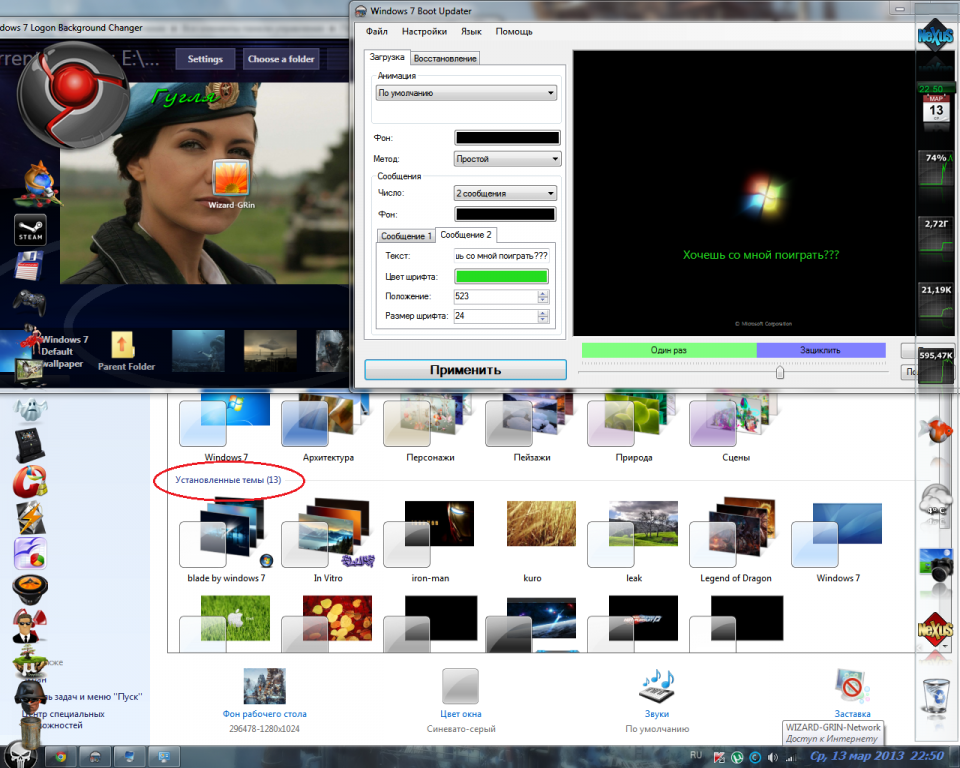Viewport: 960px width, 768px height.
Task: Switch to the Сообщение 1 tab
Action: 405,236
